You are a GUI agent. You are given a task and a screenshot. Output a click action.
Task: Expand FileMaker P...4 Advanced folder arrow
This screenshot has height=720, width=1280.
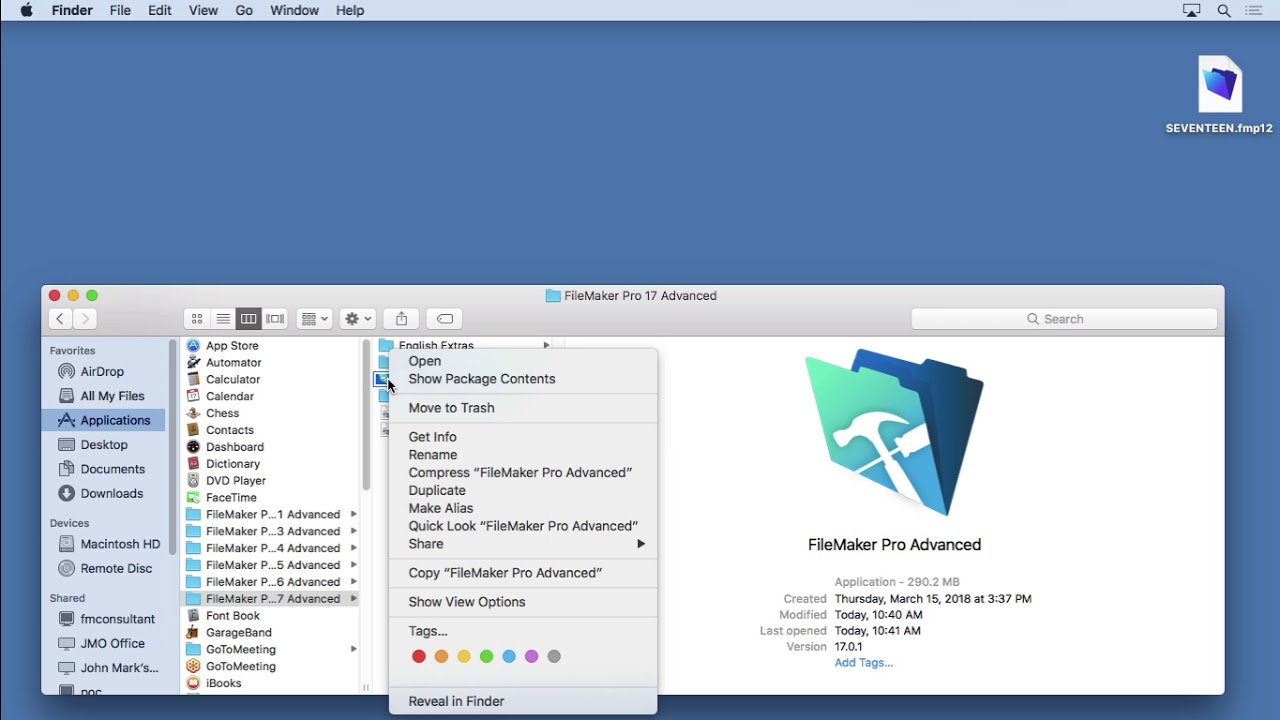click(354, 548)
